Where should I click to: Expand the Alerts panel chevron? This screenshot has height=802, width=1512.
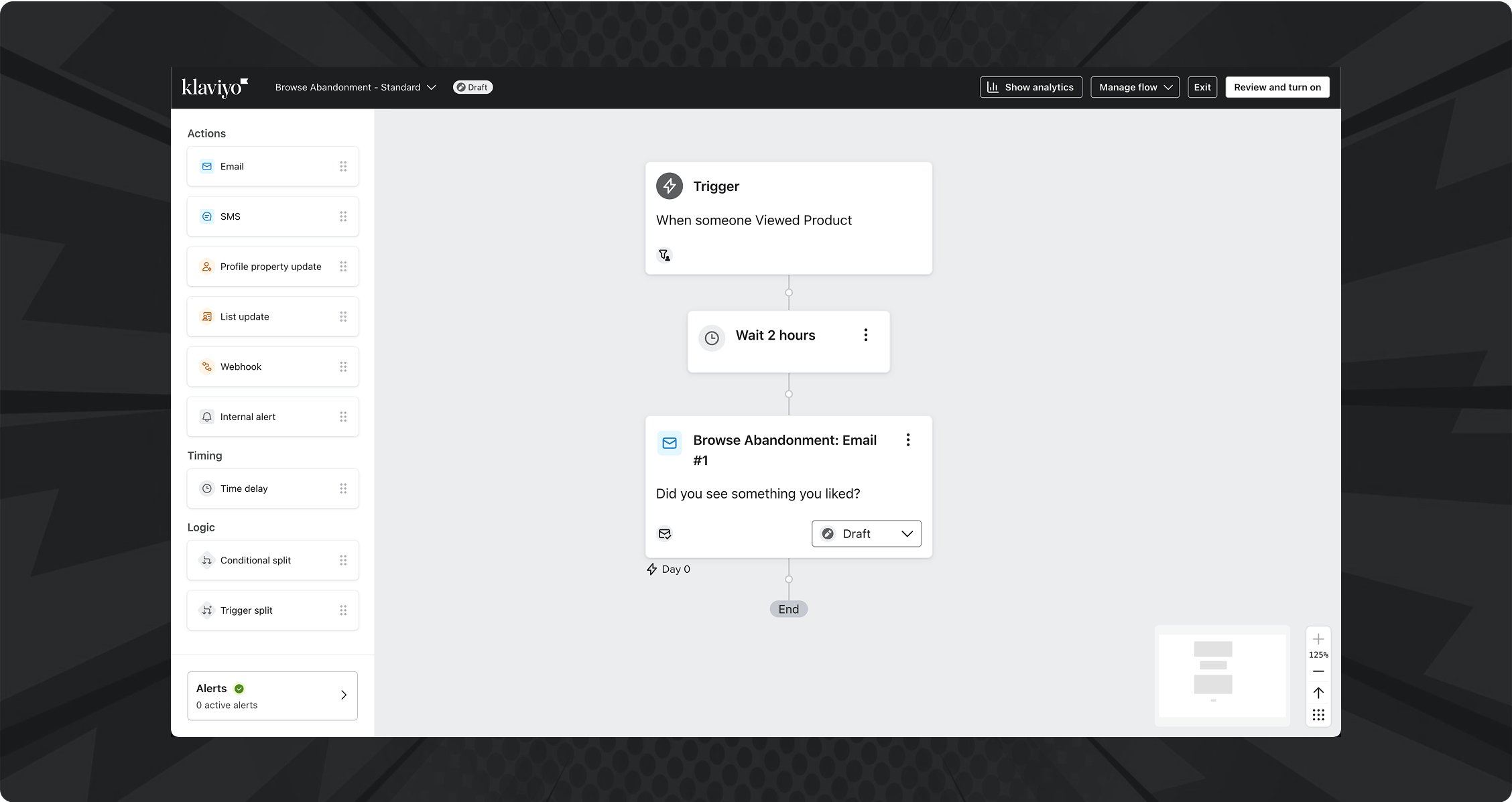pyautogui.click(x=343, y=695)
